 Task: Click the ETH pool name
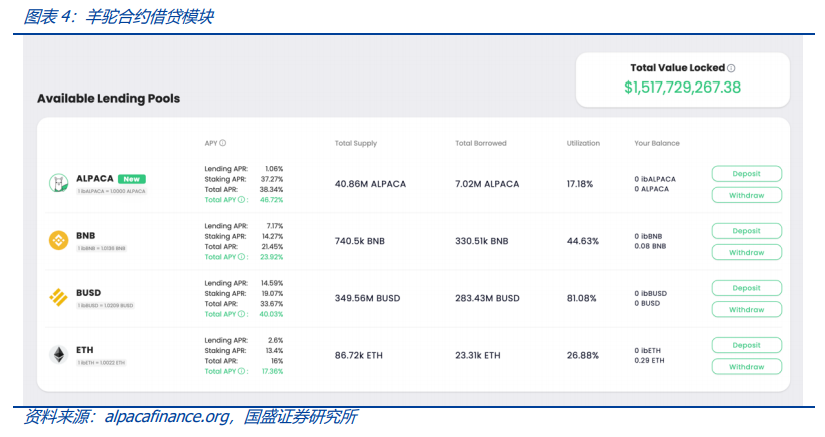coord(85,350)
